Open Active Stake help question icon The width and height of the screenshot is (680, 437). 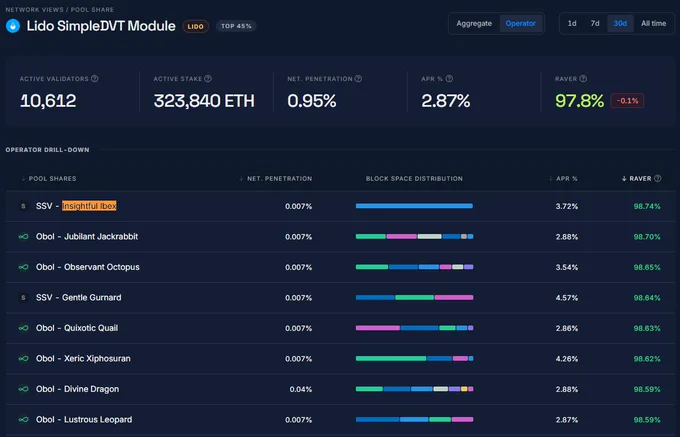pos(208,78)
